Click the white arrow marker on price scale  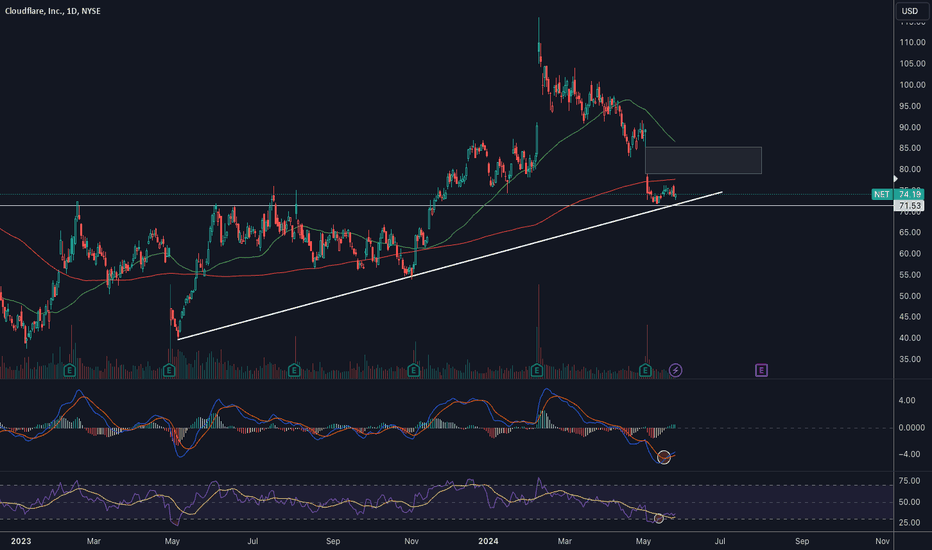[x=896, y=179]
